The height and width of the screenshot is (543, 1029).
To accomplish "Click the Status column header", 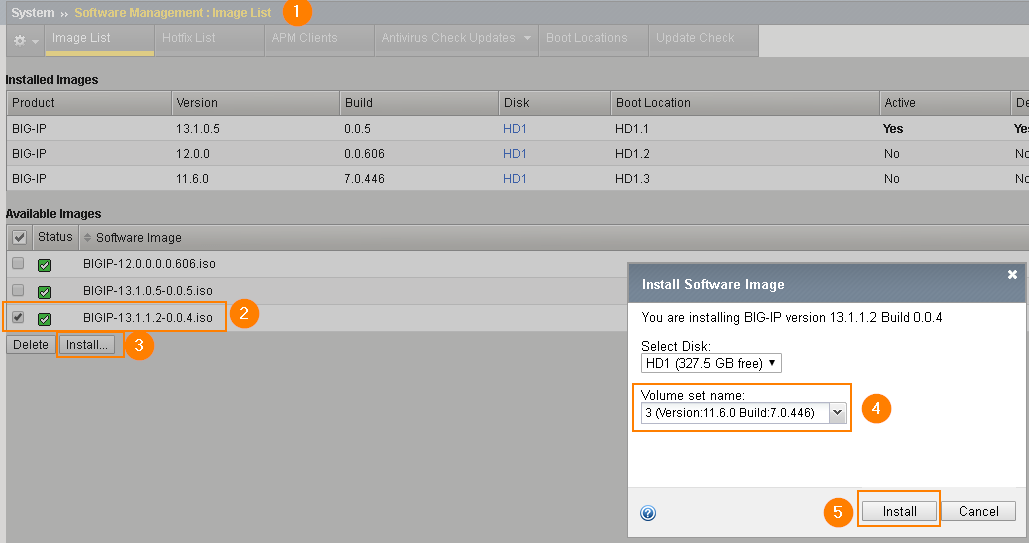I will (55, 237).
